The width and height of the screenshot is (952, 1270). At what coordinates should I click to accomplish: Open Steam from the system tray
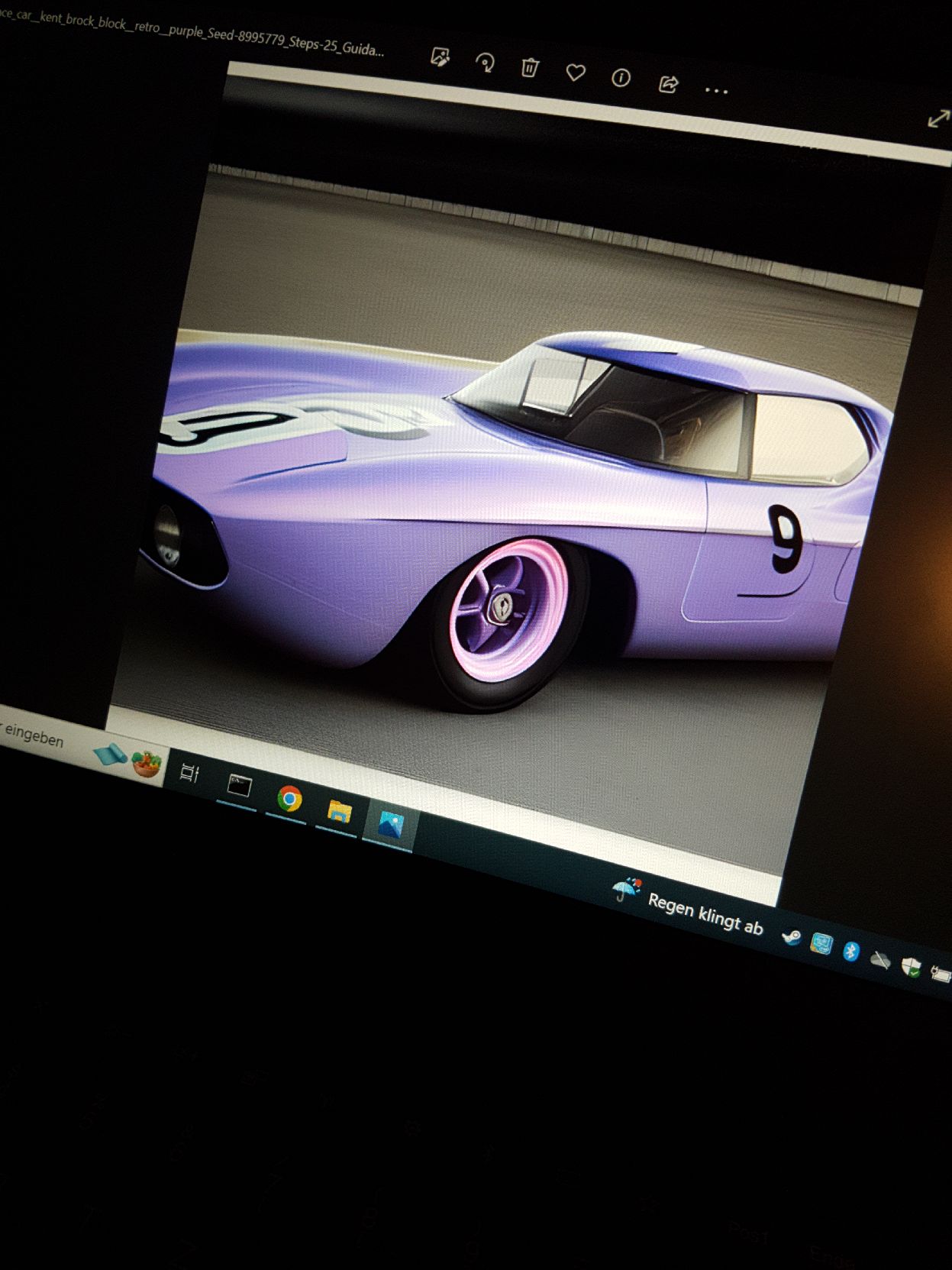792,936
